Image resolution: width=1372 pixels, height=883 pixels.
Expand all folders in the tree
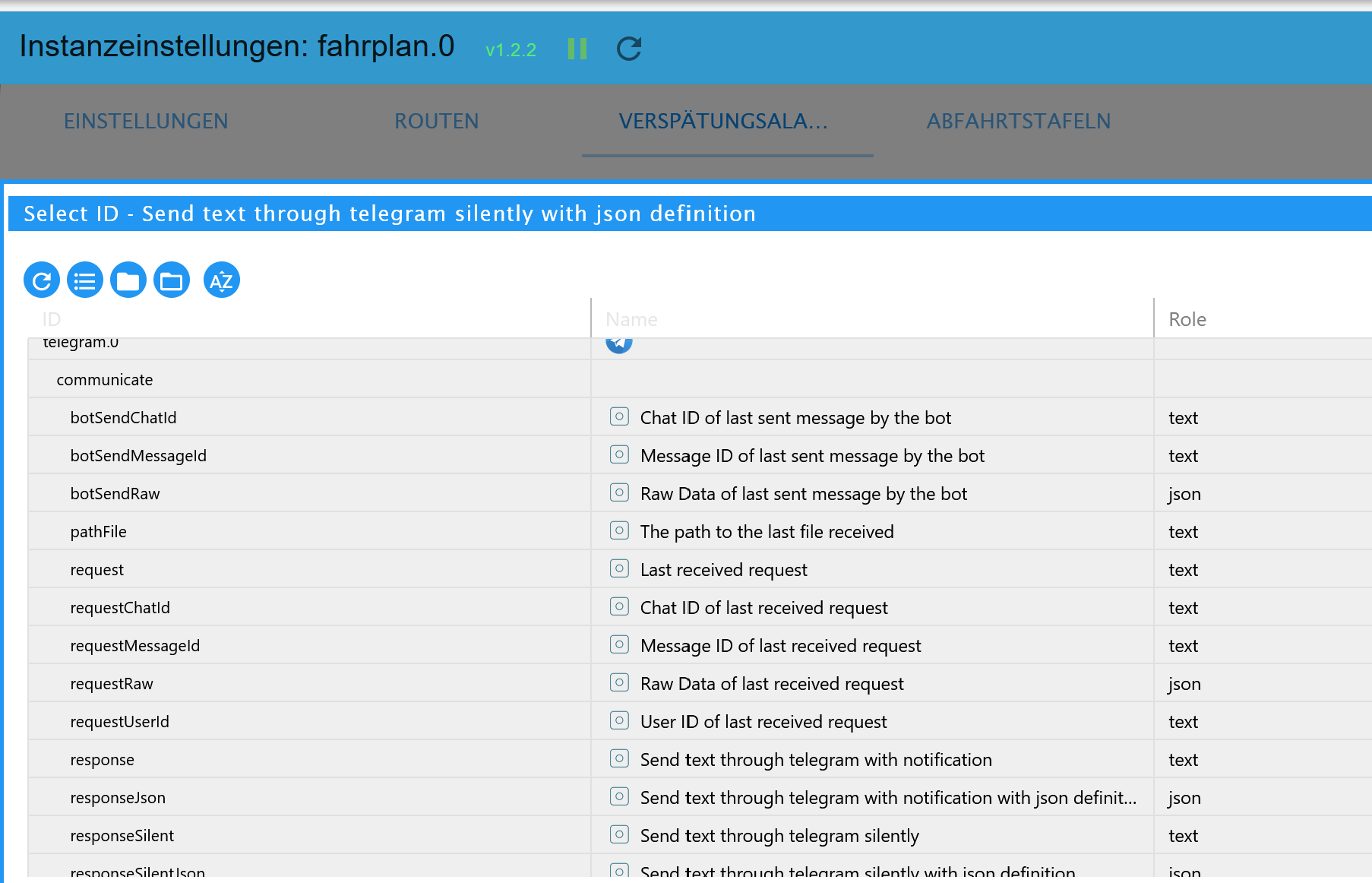172,280
